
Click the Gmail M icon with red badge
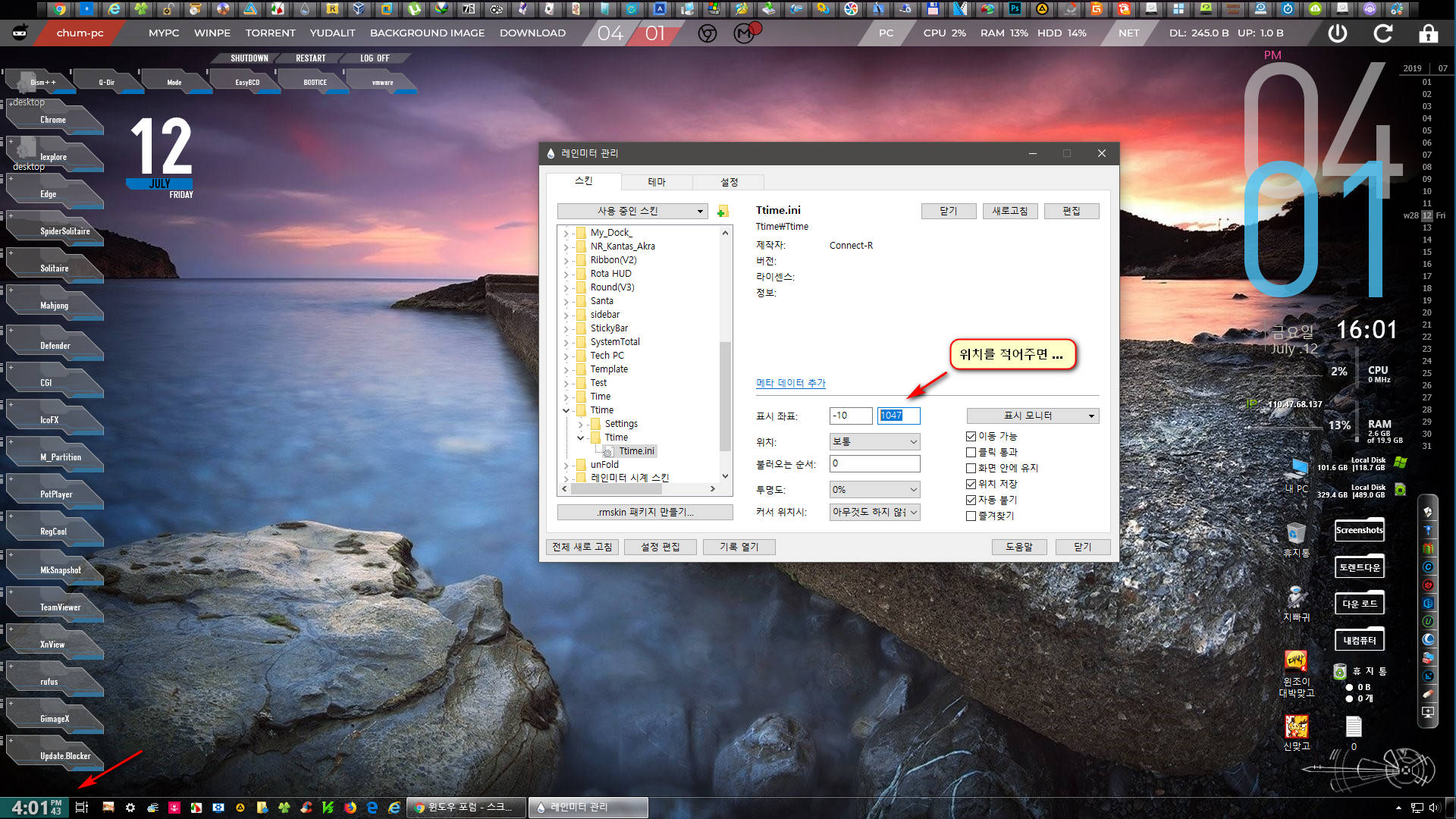pos(746,33)
